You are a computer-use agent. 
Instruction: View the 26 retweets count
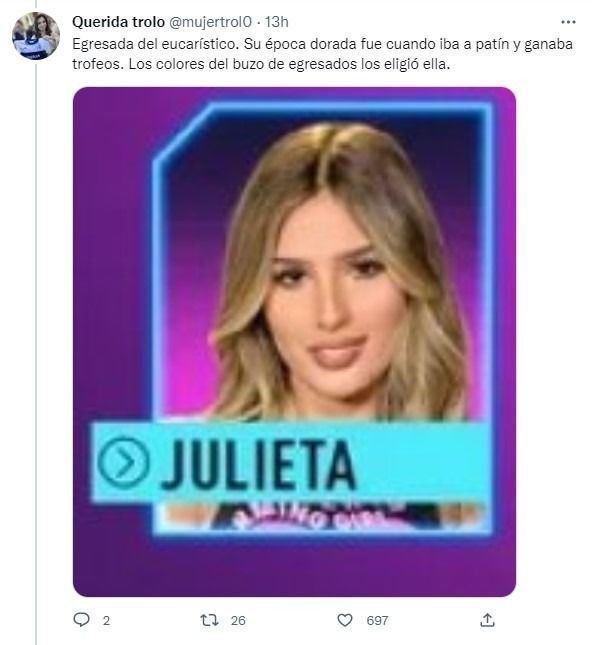pos(238,620)
